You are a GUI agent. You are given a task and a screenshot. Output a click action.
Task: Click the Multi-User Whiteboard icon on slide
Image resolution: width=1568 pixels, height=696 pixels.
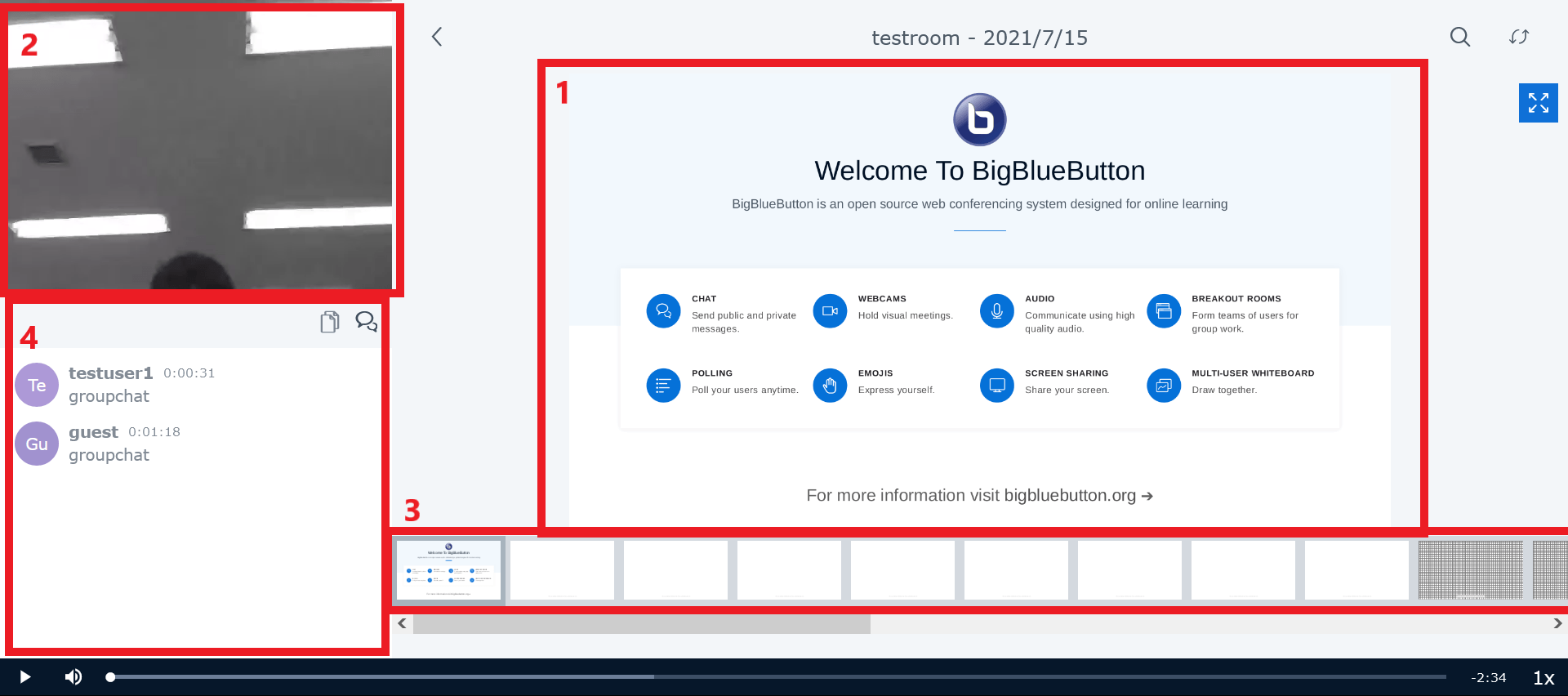(x=1164, y=386)
